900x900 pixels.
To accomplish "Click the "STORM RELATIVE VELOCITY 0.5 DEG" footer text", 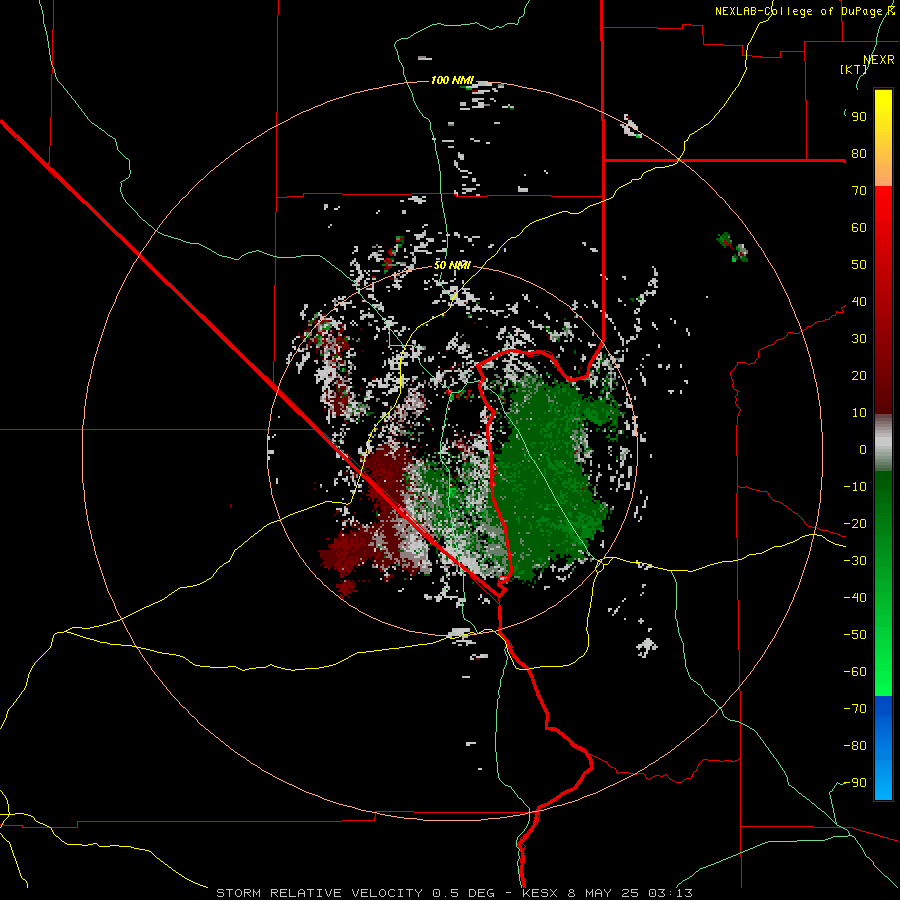I will pyautogui.click(x=356, y=893).
